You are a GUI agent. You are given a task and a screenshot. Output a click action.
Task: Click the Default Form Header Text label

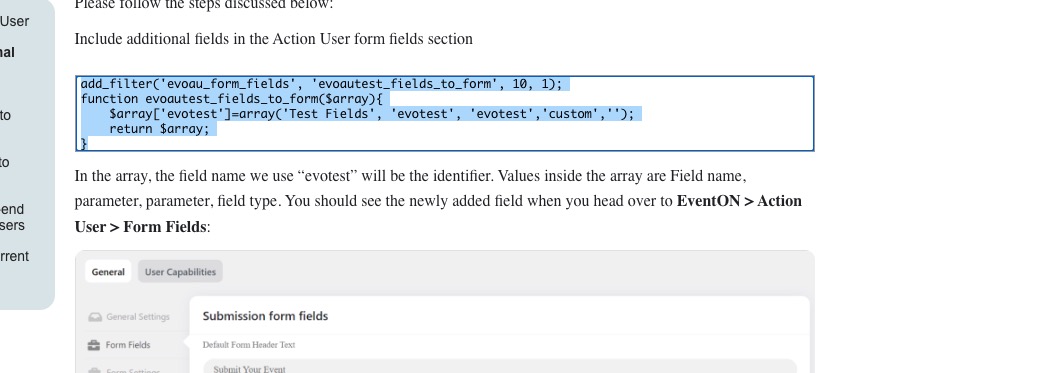coord(249,345)
